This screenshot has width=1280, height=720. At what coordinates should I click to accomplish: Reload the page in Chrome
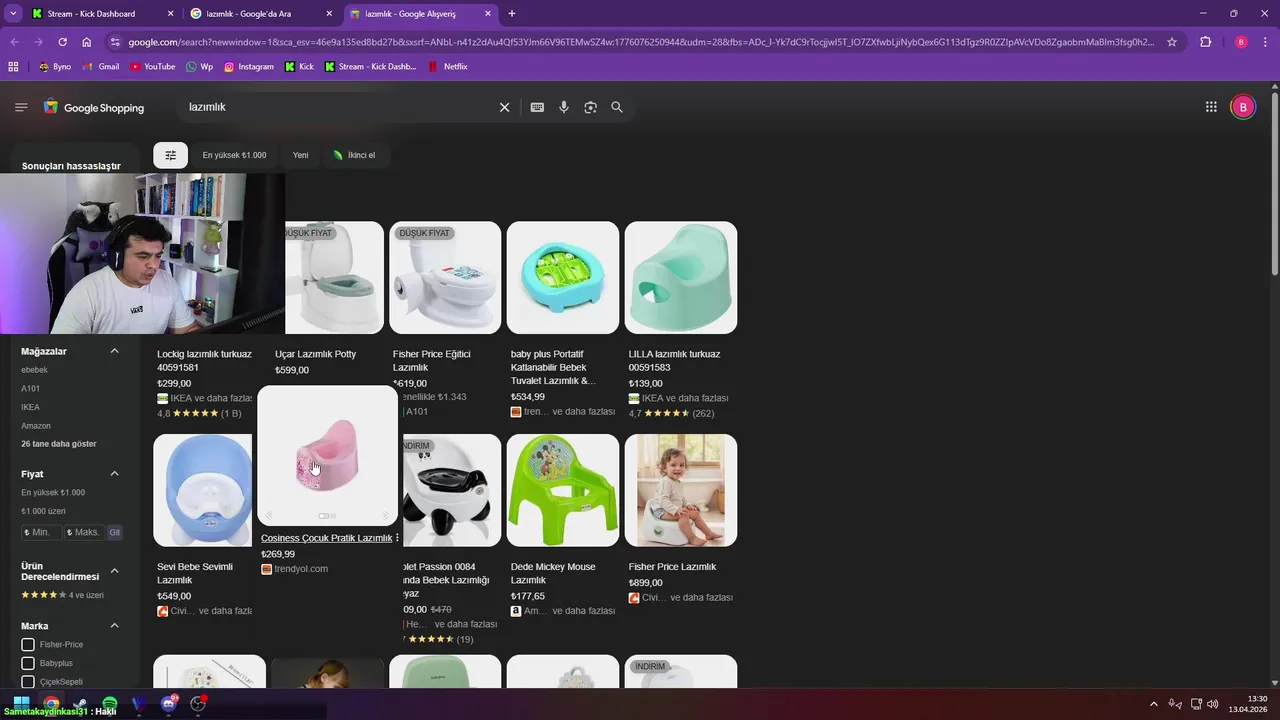point(62,42)
